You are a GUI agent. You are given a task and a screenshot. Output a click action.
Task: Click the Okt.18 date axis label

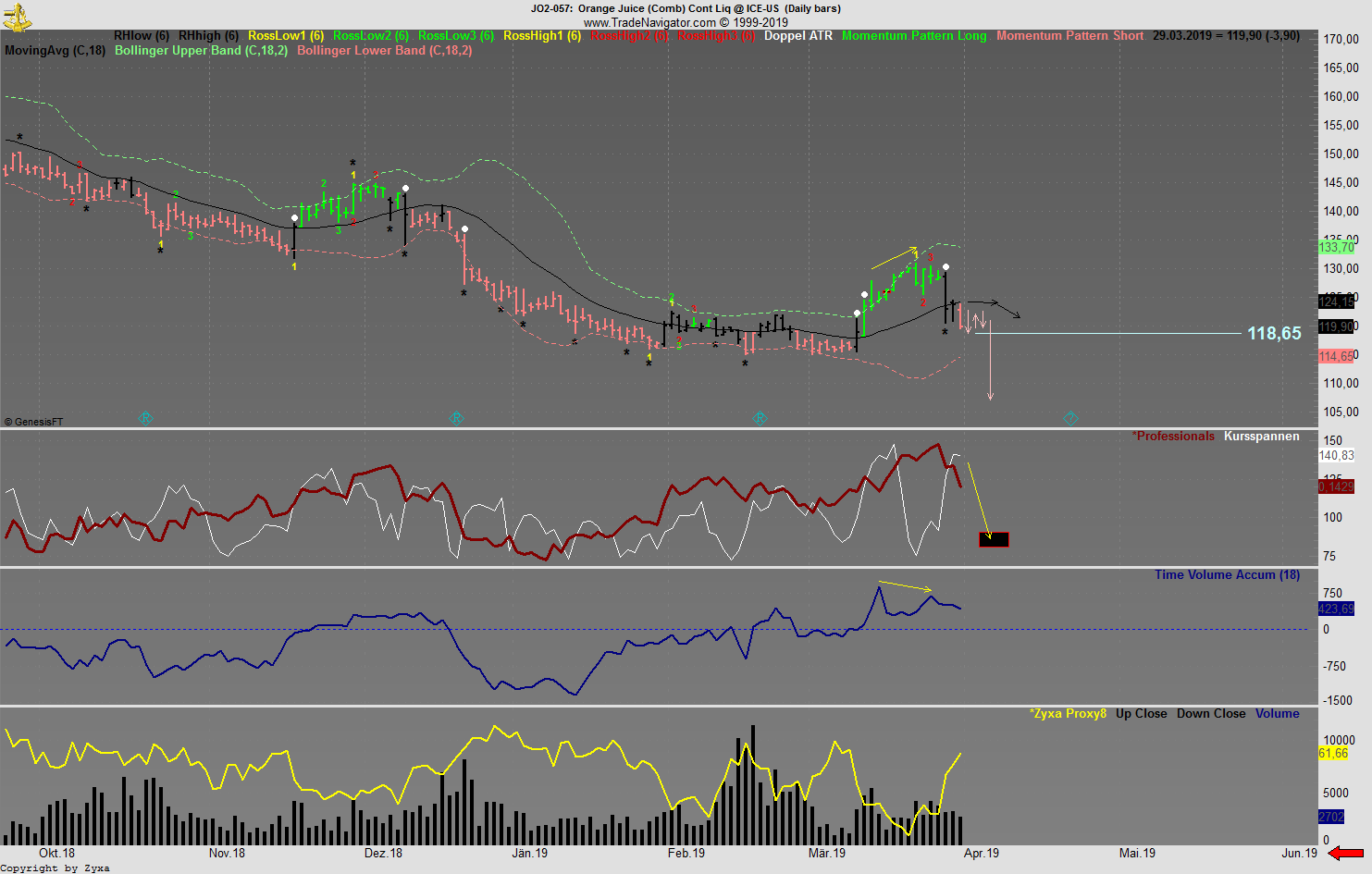point(57,853)
